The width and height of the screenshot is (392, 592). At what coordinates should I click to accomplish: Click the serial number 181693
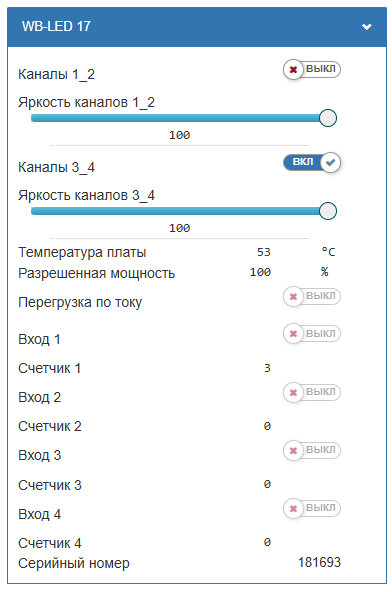pyautogui.click(x=319, y=562)
